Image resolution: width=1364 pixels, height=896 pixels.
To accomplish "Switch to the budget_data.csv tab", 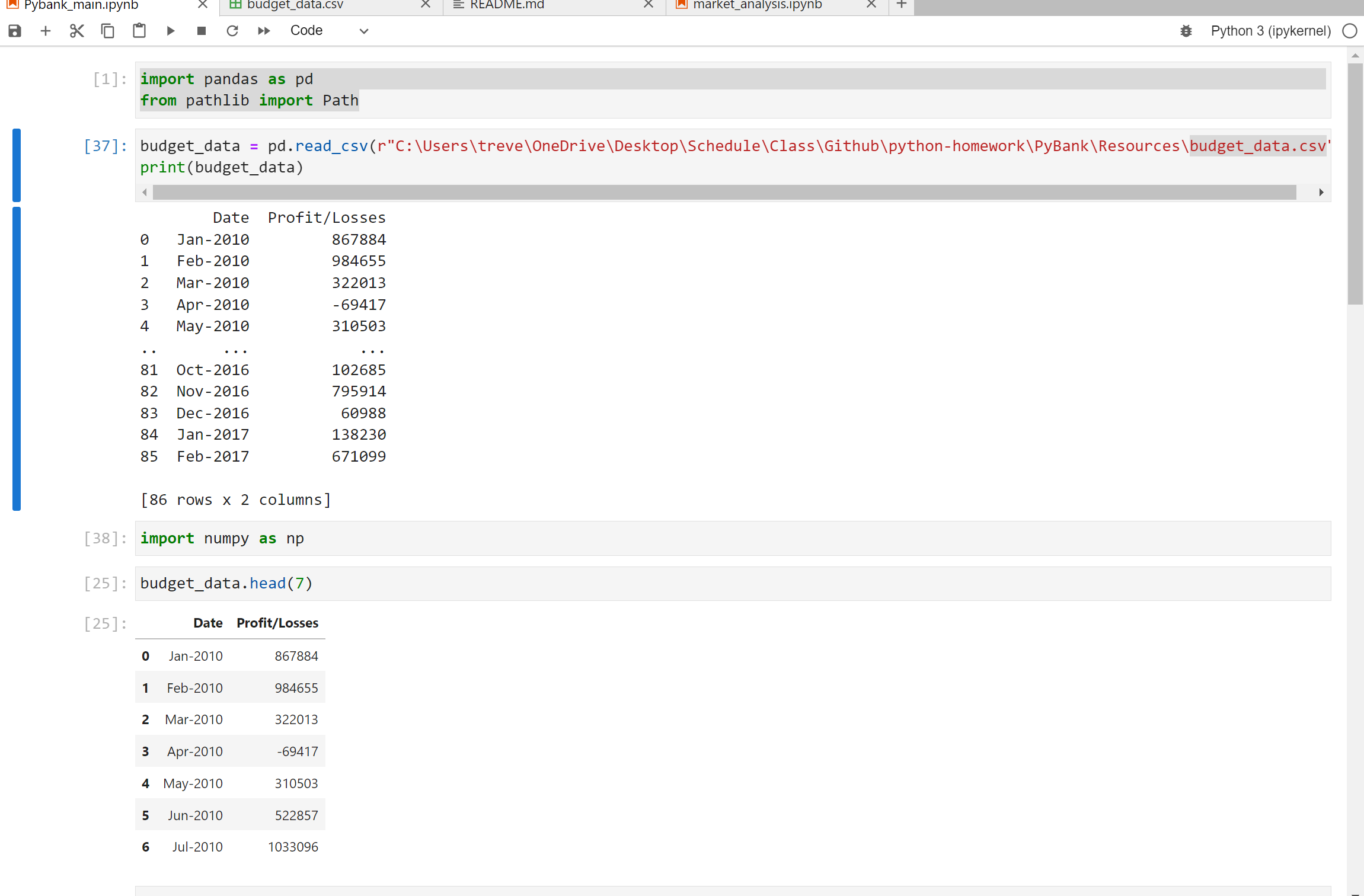I will pyautogui.click(x=295, y=5).
